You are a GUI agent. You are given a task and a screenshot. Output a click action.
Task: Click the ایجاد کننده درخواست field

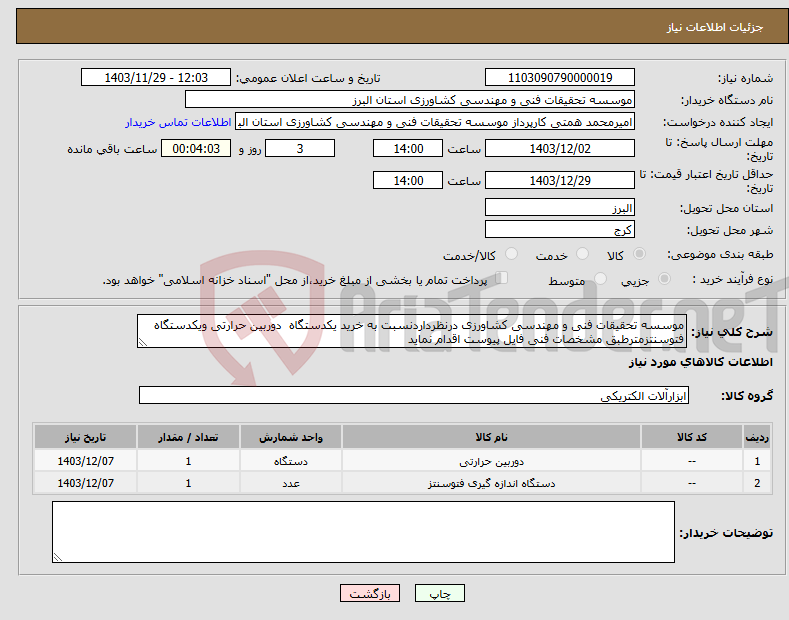(435, 122)
